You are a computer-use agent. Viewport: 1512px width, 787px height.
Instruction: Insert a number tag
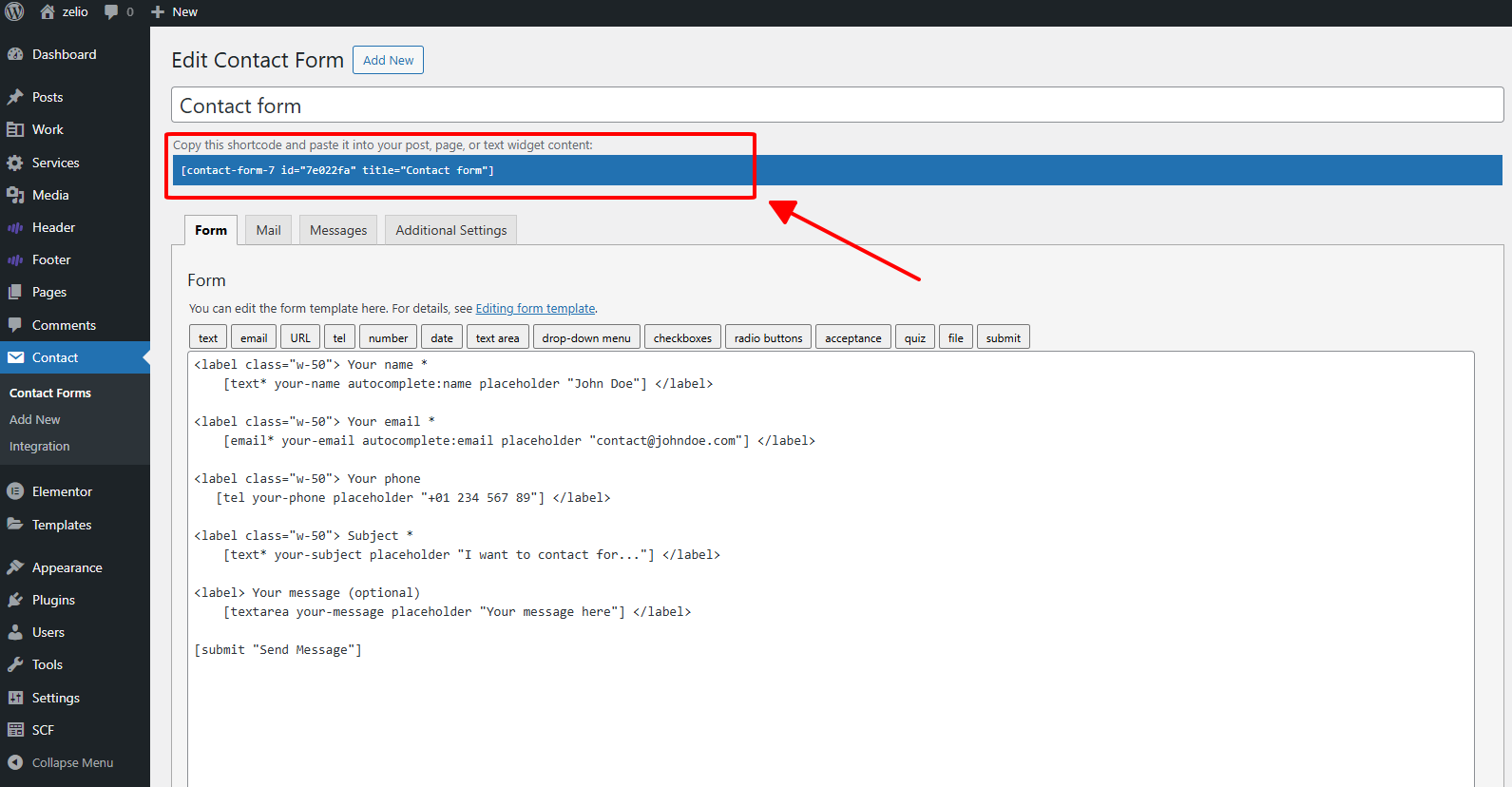(388, 337)
